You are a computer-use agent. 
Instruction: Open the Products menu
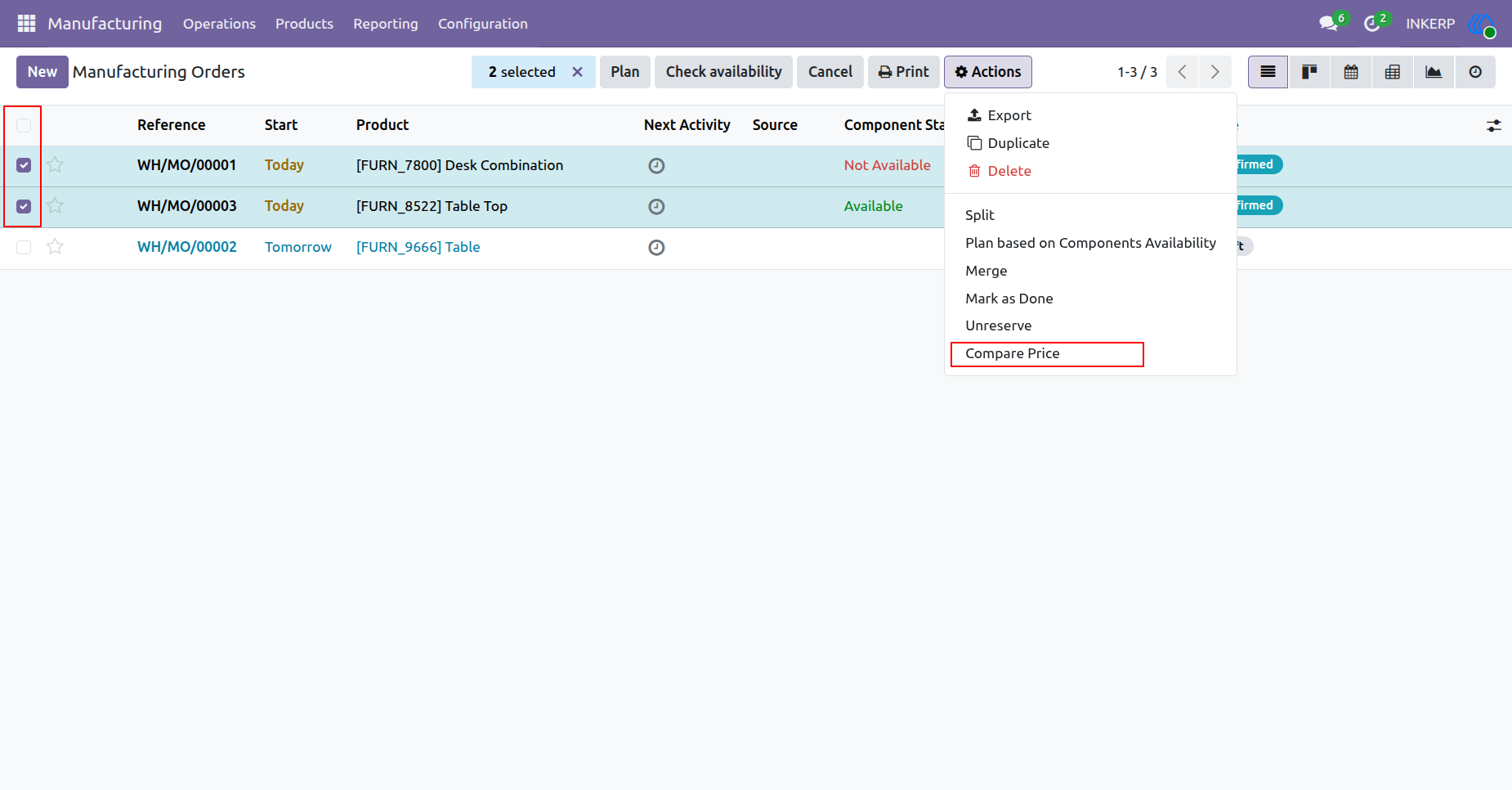click(304, 24)
